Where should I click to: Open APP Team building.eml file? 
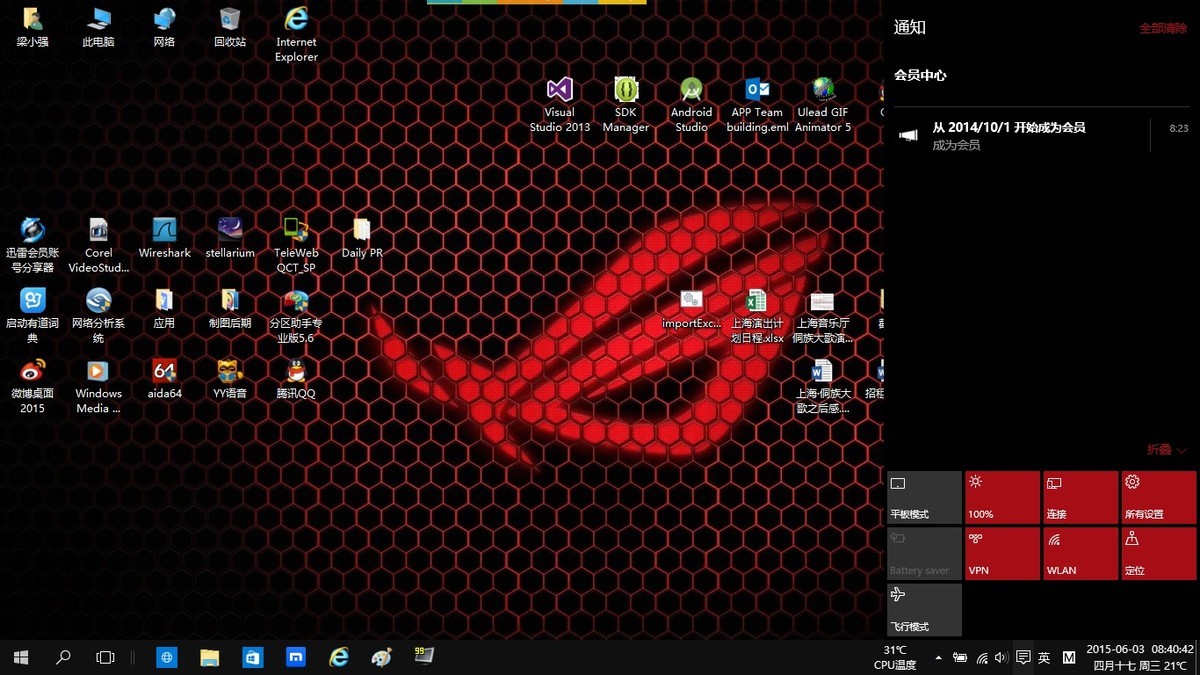758,105
